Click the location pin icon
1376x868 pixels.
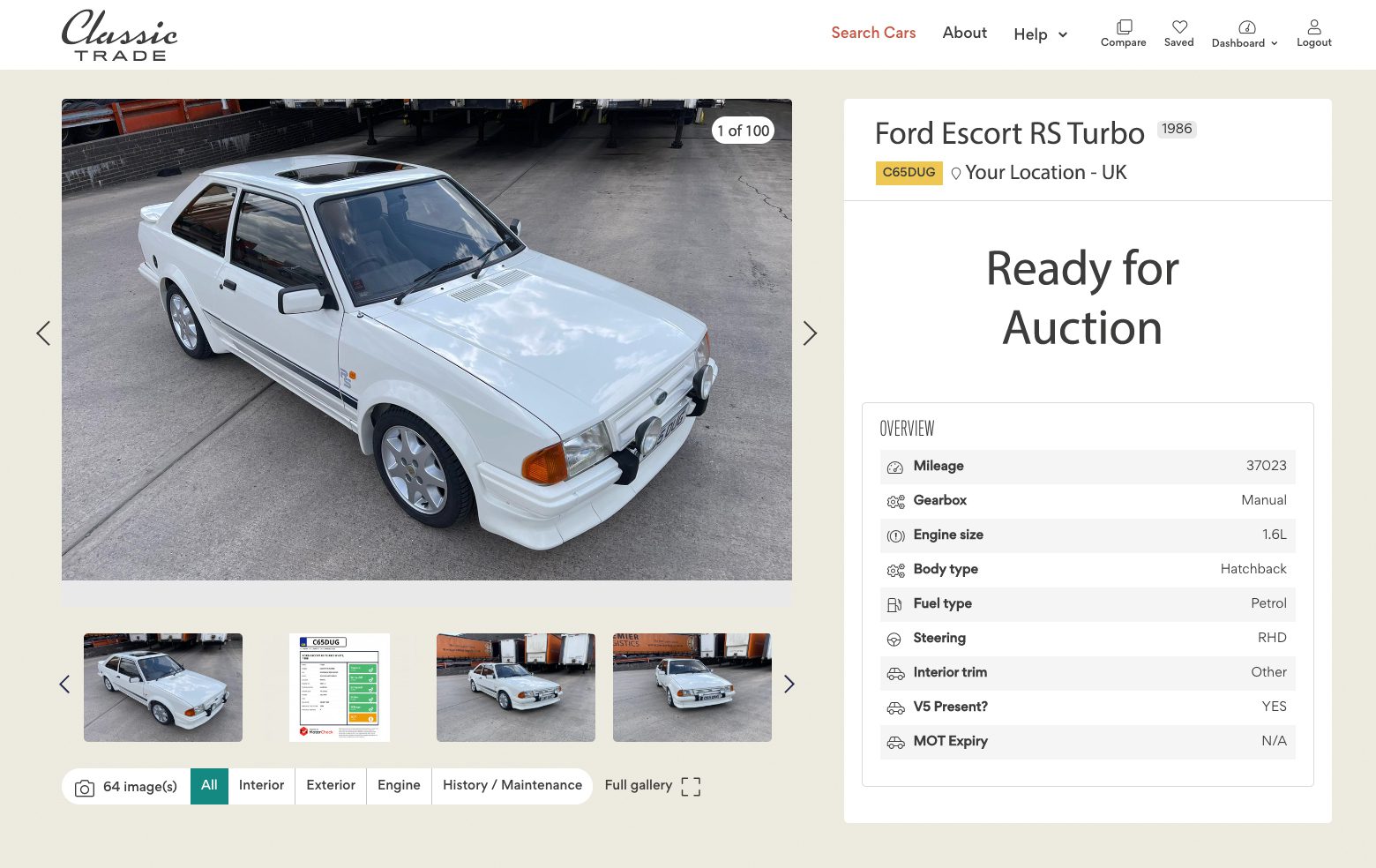pyautogui.click(x=955, y=174)
